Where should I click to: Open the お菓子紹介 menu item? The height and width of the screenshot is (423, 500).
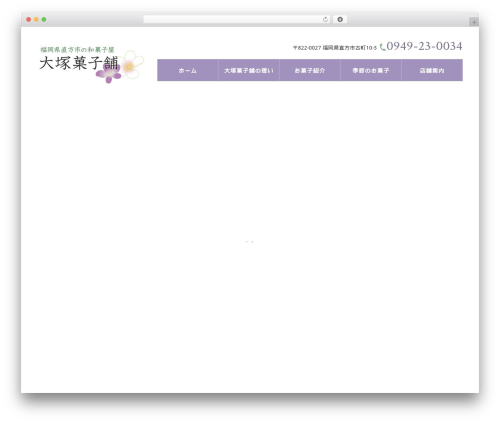pos(310,70)
